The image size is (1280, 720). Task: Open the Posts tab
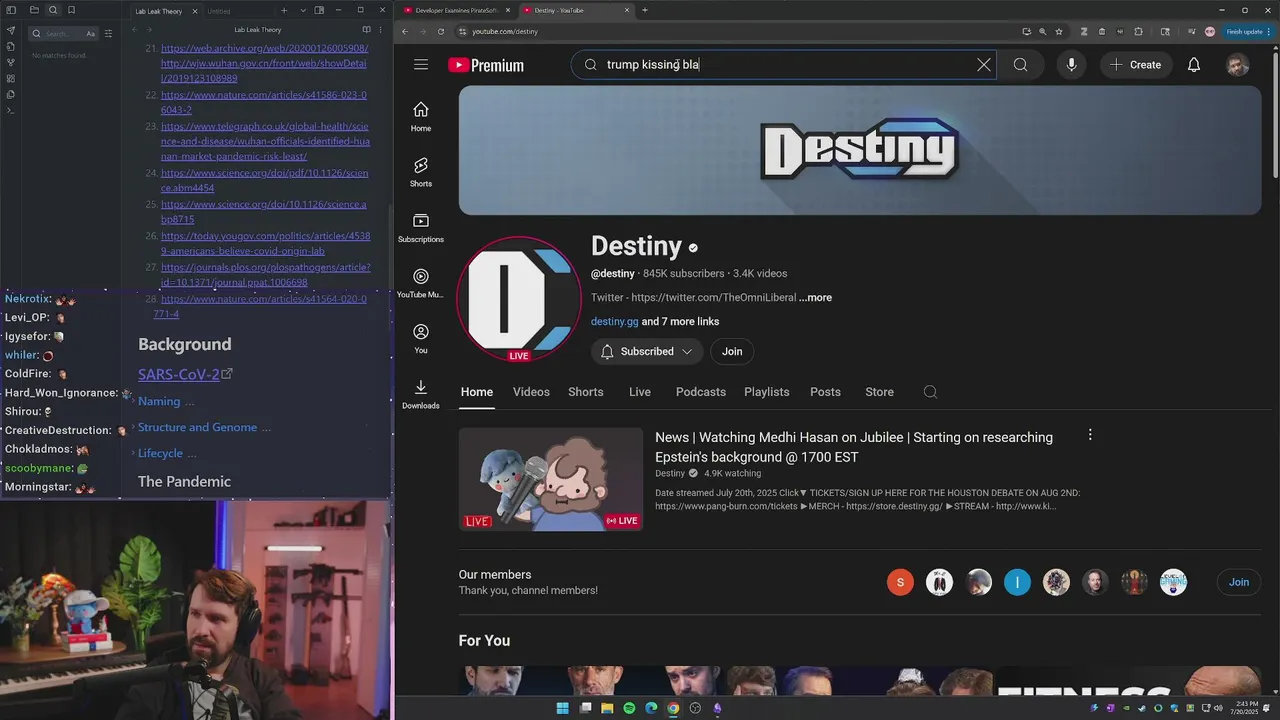825,392
